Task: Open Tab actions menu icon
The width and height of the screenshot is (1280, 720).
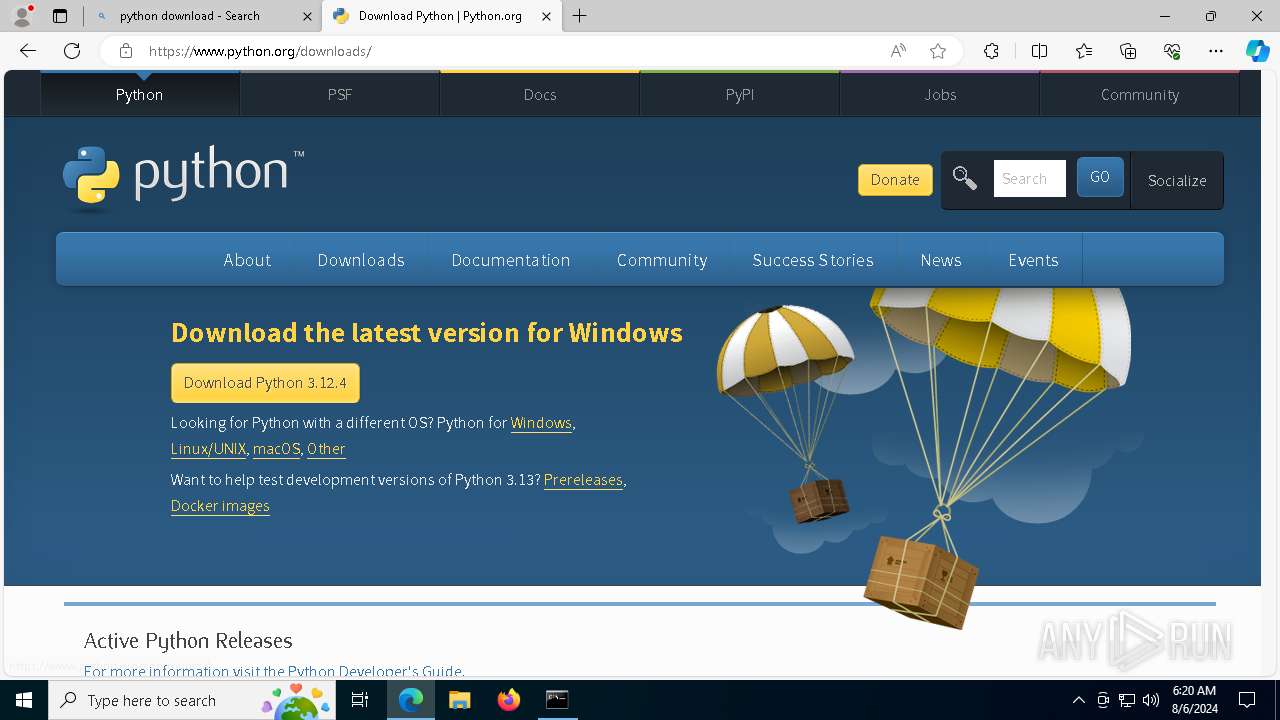Action: 60,16
